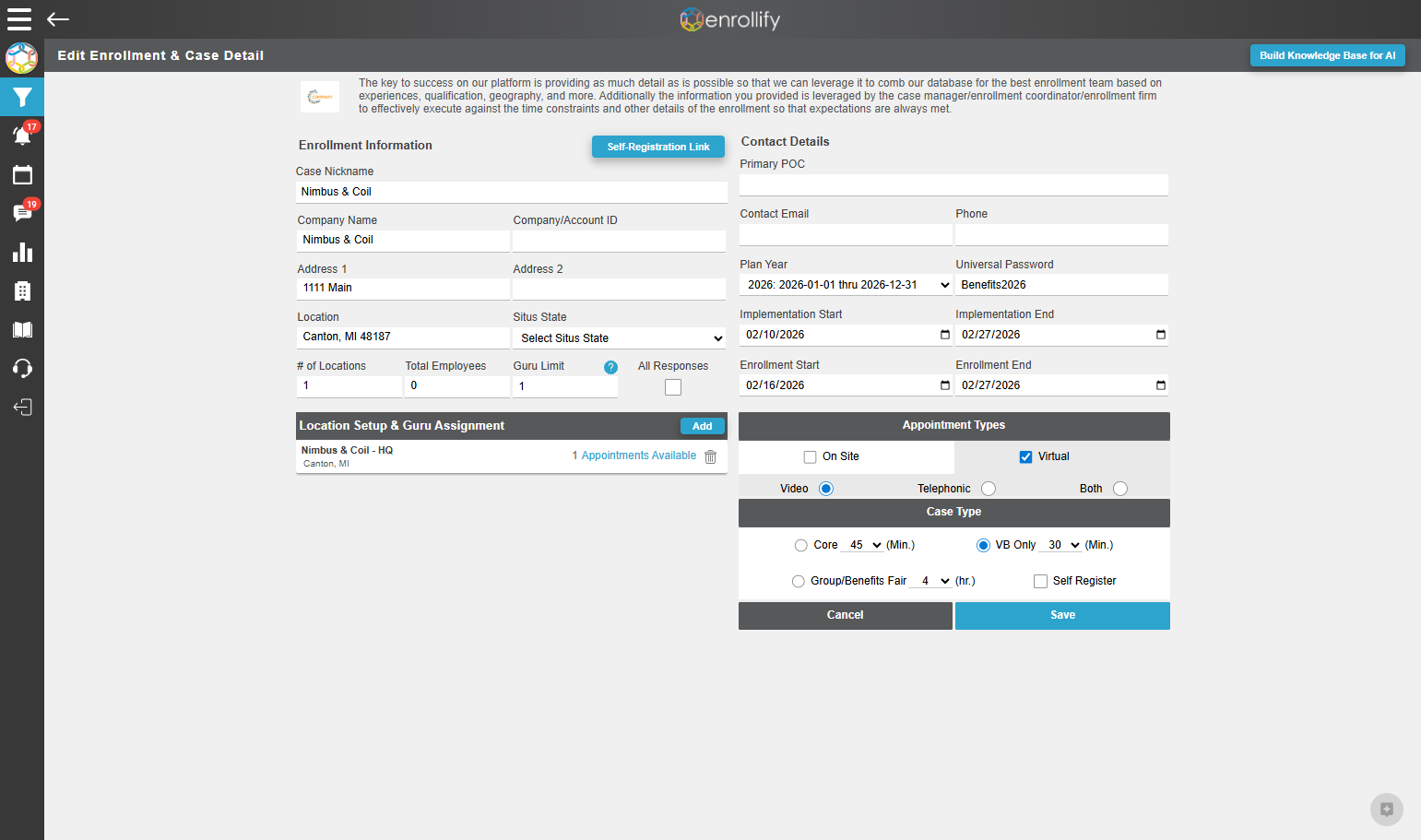Image resolution: width=1421 pixels, height=840 pixels.
Task: Open Implementation Start calendar picker
Action: pos(944,335)
